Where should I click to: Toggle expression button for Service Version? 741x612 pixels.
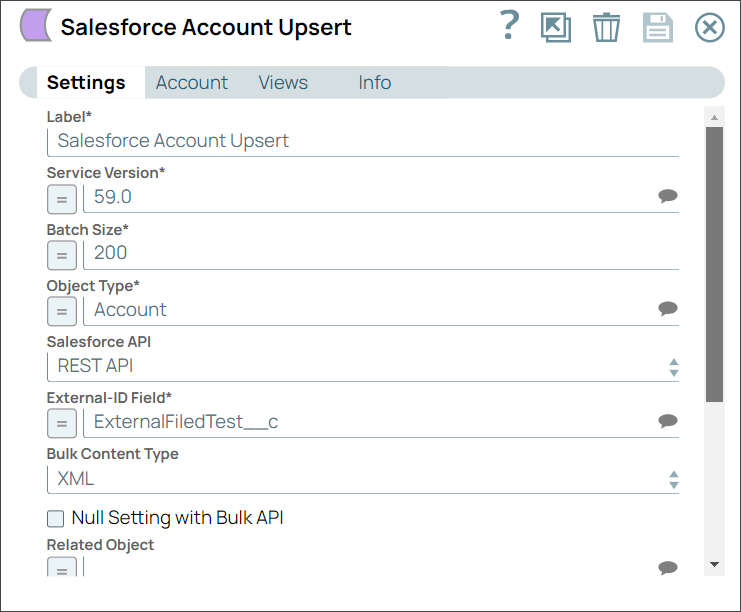point(62,199)
